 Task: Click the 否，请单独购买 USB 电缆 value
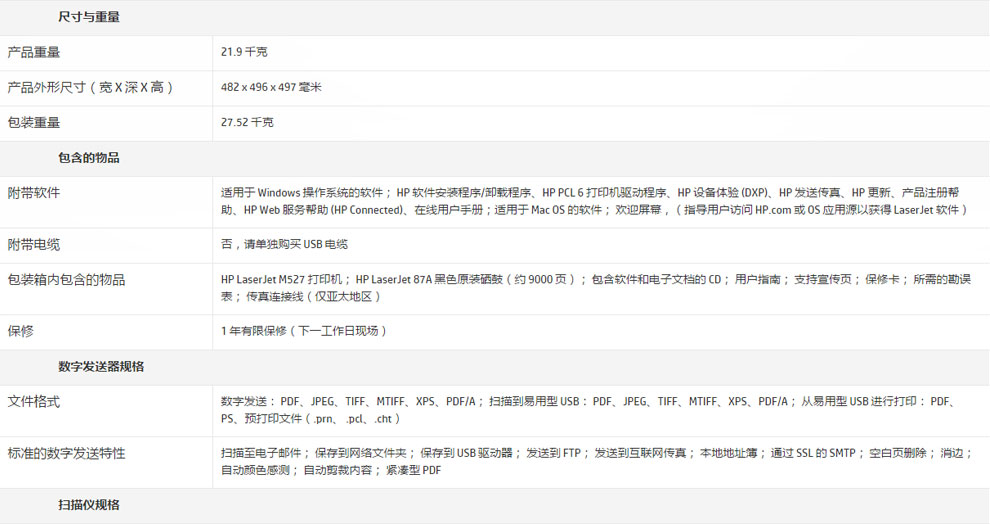point(285,244)
